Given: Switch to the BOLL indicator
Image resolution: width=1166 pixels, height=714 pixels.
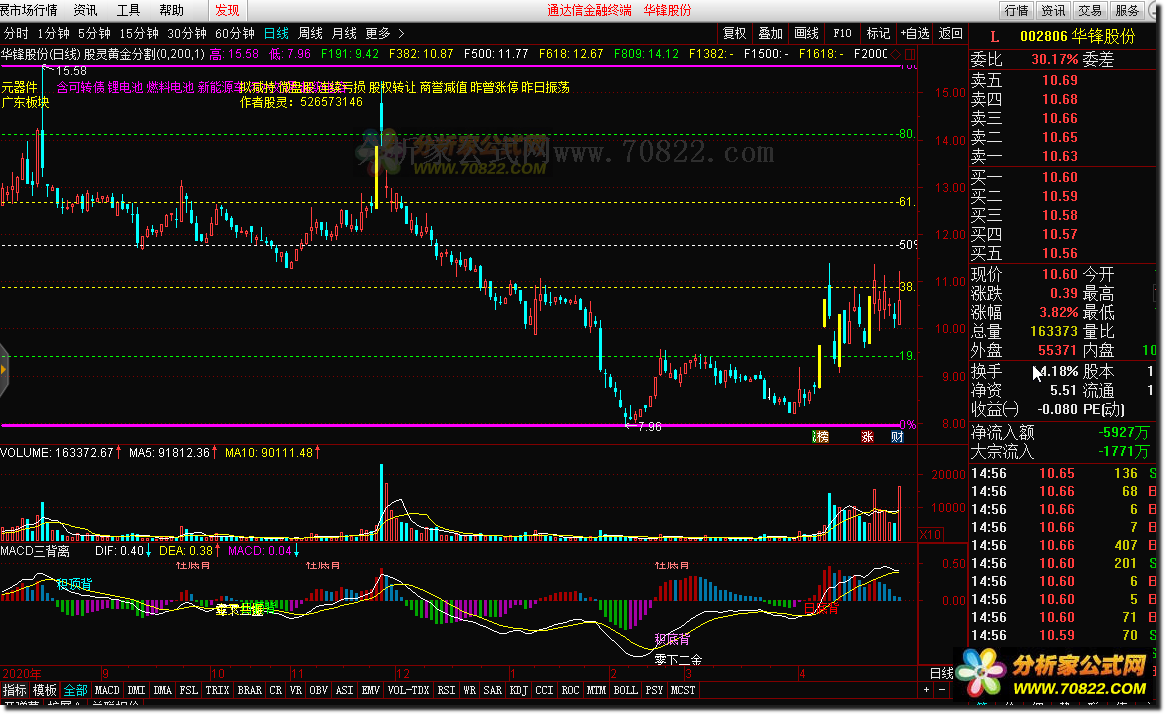Looking at the screenshot, I should click(625, 690).
